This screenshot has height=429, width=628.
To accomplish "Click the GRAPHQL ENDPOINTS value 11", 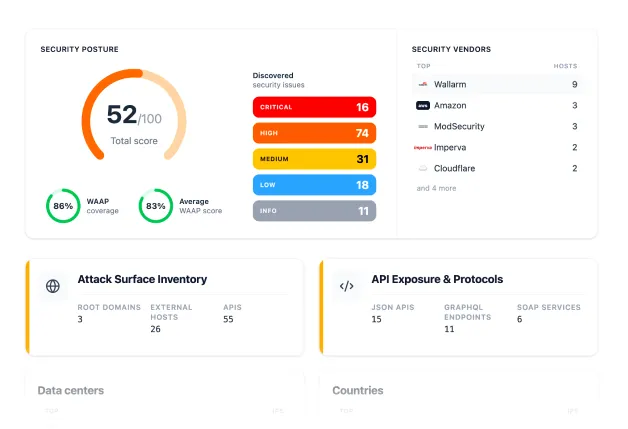I will (x=449, y=329).
